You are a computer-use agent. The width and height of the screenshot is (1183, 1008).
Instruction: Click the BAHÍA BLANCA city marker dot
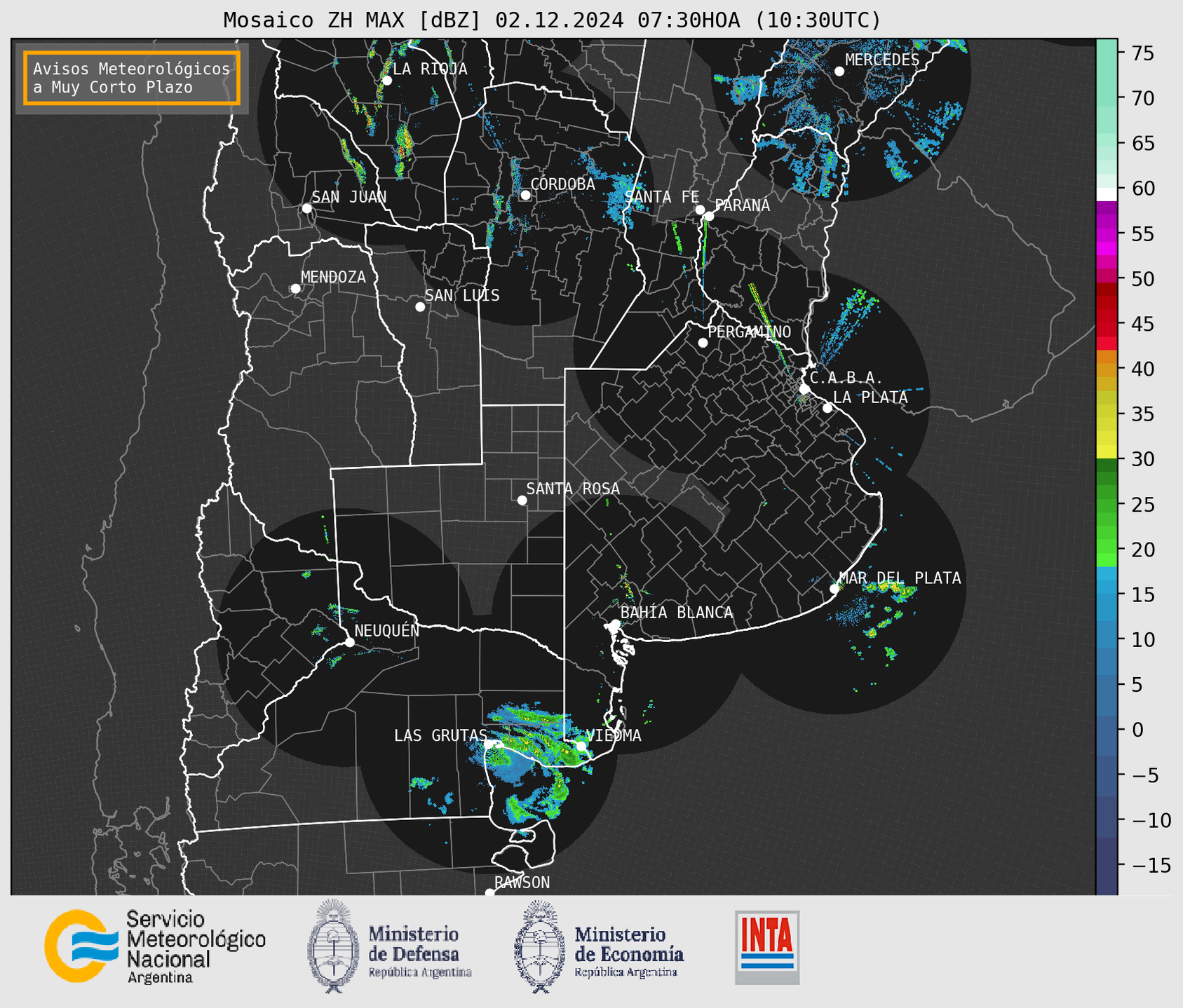click(615, 624)
